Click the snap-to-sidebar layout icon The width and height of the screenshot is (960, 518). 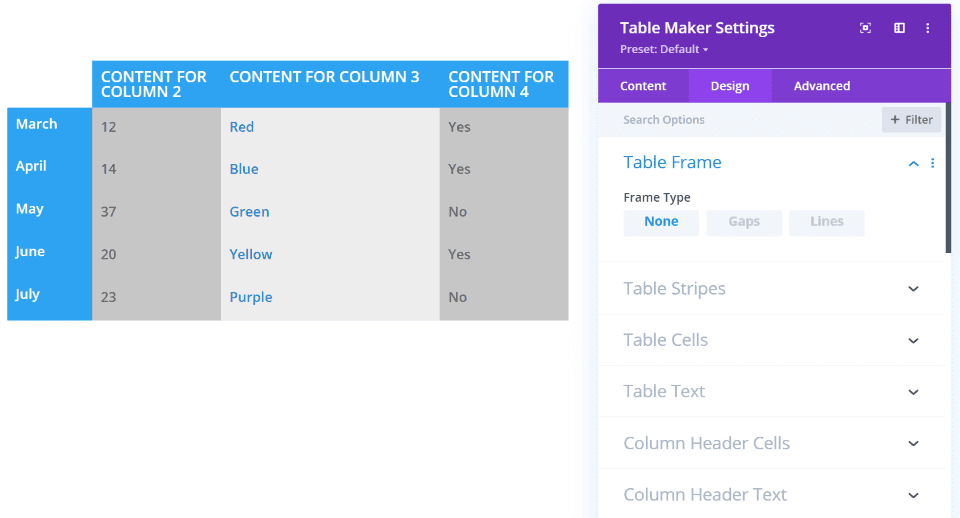tap(899, 28)
